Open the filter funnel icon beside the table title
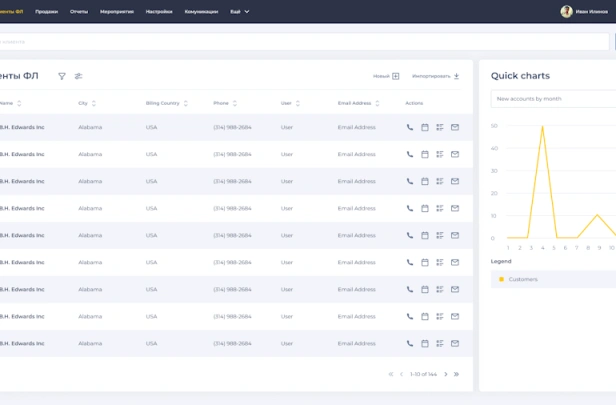Screen dimensions: 616x405 [x=62, y=76]
